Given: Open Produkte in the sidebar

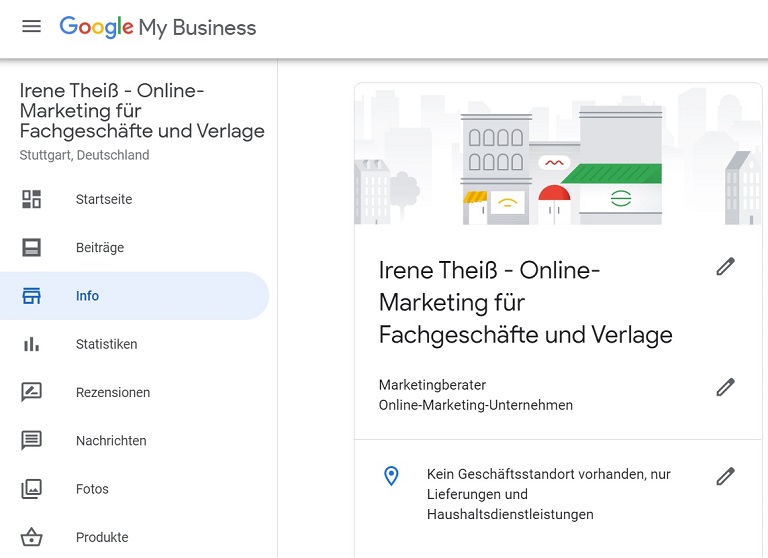Looking at the screenshot, I should tap(134, 537).
